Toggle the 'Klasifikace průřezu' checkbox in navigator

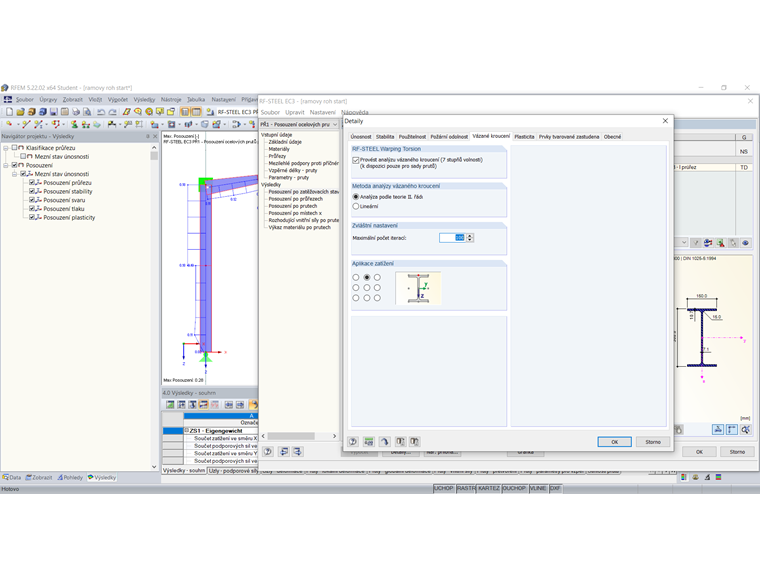click(15, 147)
